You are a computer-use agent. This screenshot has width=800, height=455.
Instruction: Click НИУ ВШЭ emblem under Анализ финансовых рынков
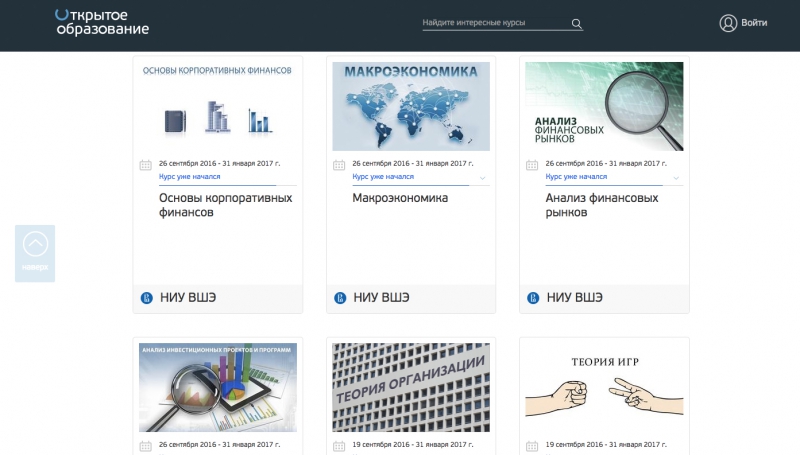pos(532,298)
